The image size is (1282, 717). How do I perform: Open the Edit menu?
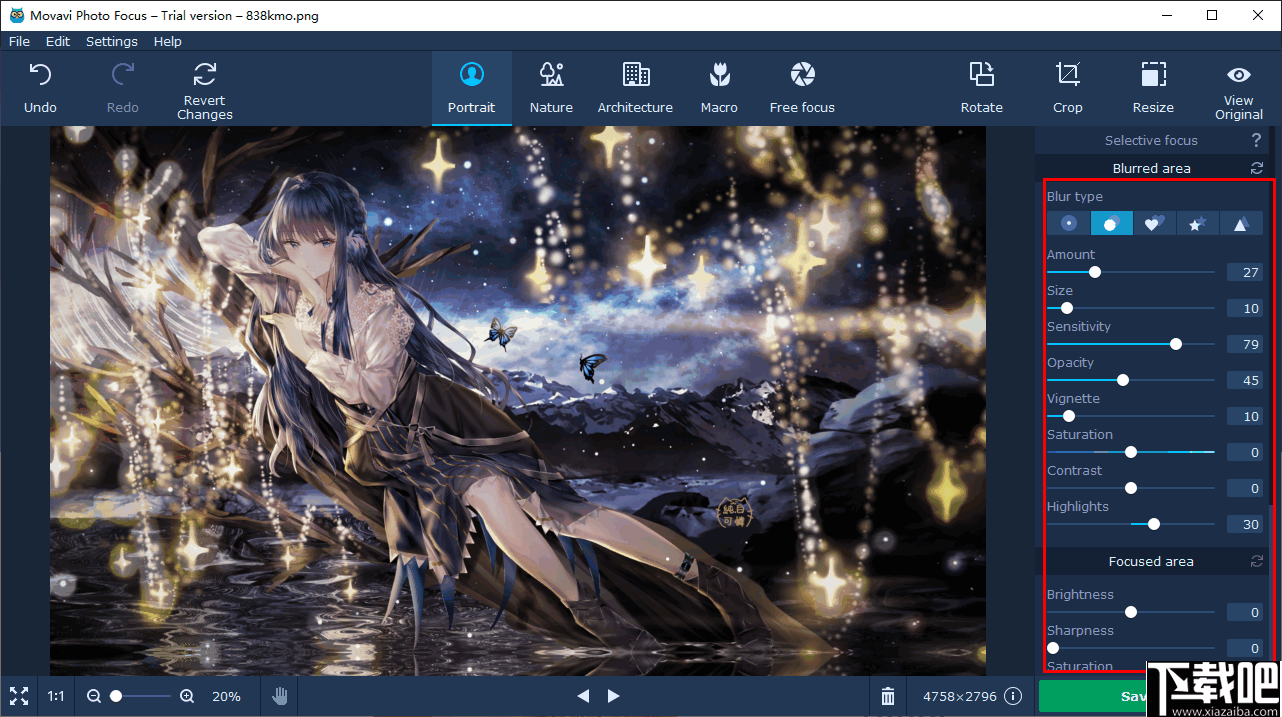coord(58,41)
